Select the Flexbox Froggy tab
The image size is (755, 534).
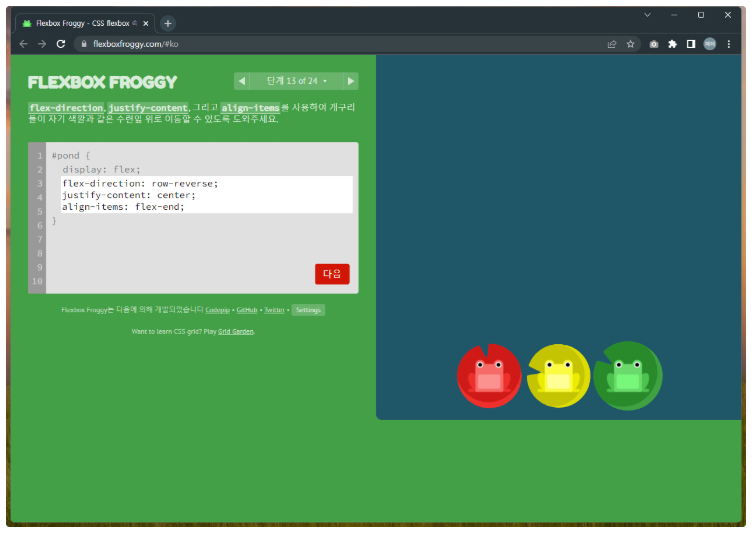[x=85, y=23]
